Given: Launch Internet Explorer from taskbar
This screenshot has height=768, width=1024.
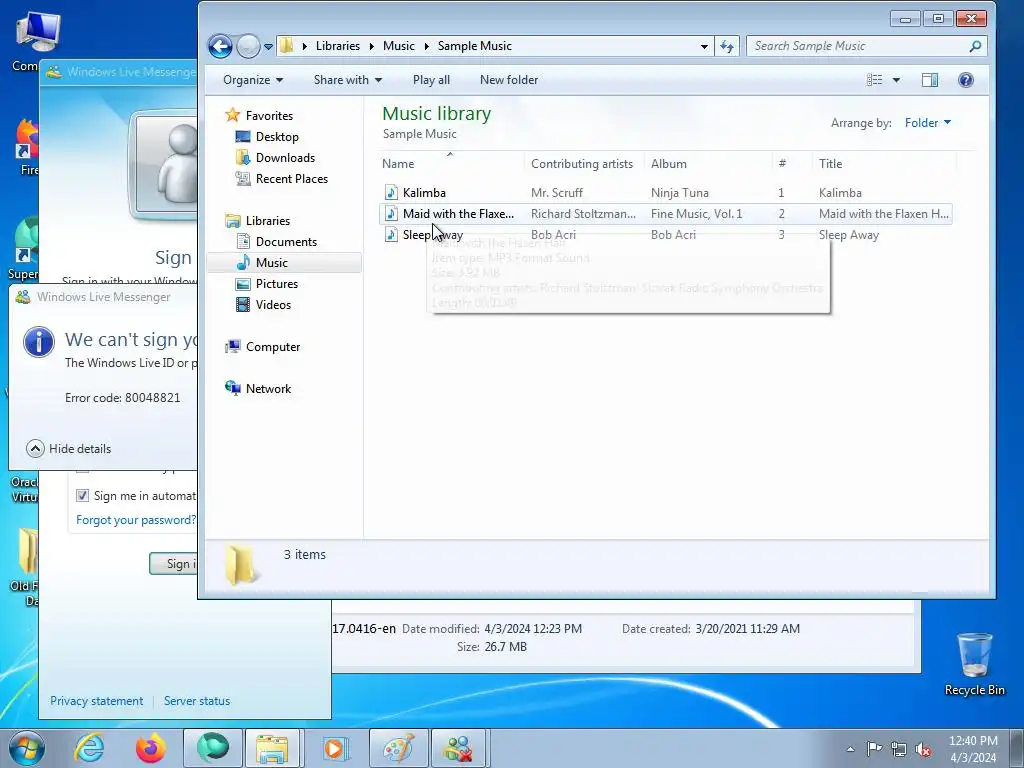Looking at the screenshot, I should (89, 748).
